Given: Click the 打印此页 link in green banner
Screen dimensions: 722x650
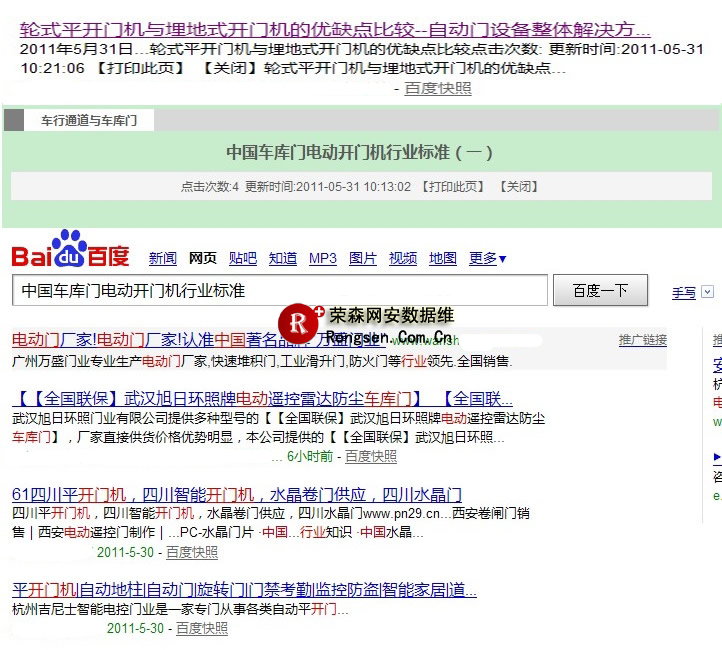Looking at the screenshot, I should click(452, 187).
